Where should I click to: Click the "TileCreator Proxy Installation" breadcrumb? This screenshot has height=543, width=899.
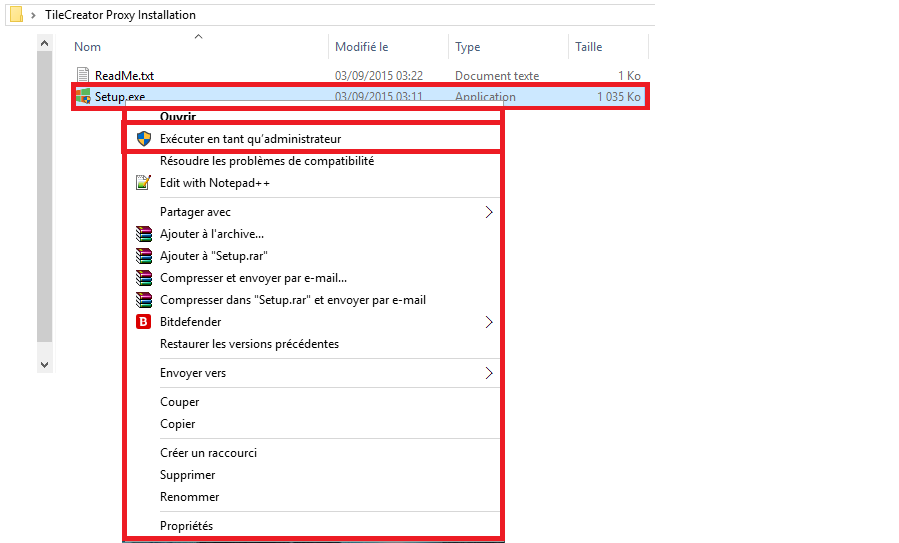pyautogui.click(x=120, y=15)
